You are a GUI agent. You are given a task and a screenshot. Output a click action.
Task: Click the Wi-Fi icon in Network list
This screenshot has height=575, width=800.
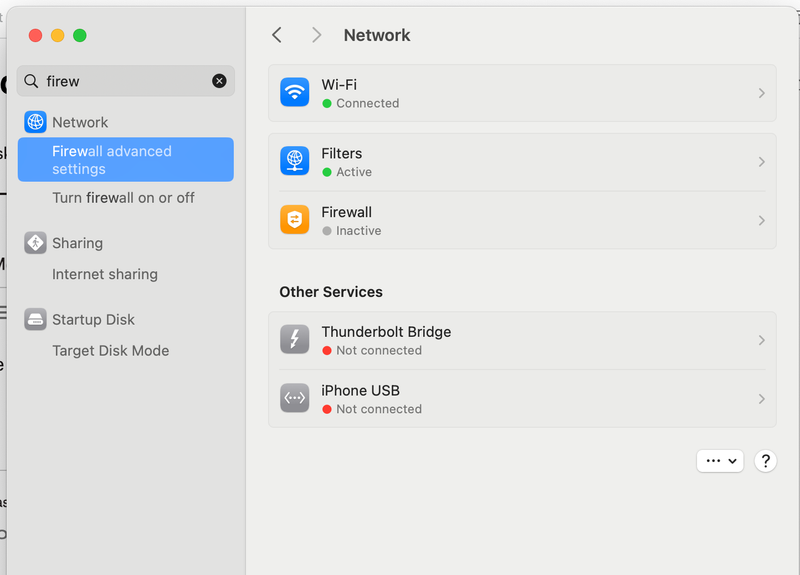click(x=295, y=93)
